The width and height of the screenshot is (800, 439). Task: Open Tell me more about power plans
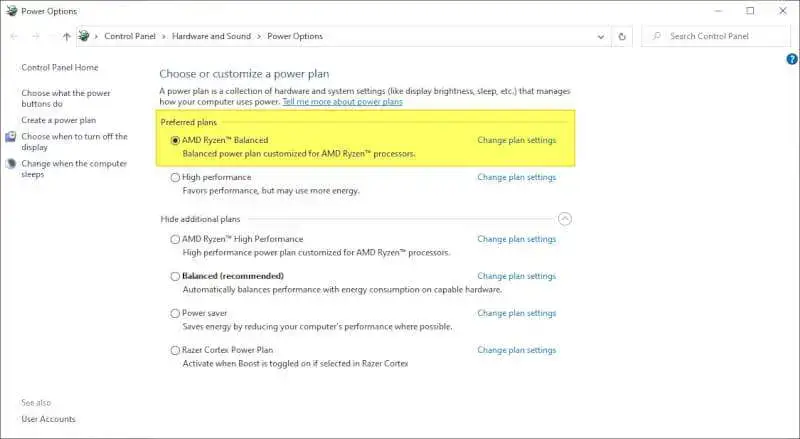[x=342, y=102]
